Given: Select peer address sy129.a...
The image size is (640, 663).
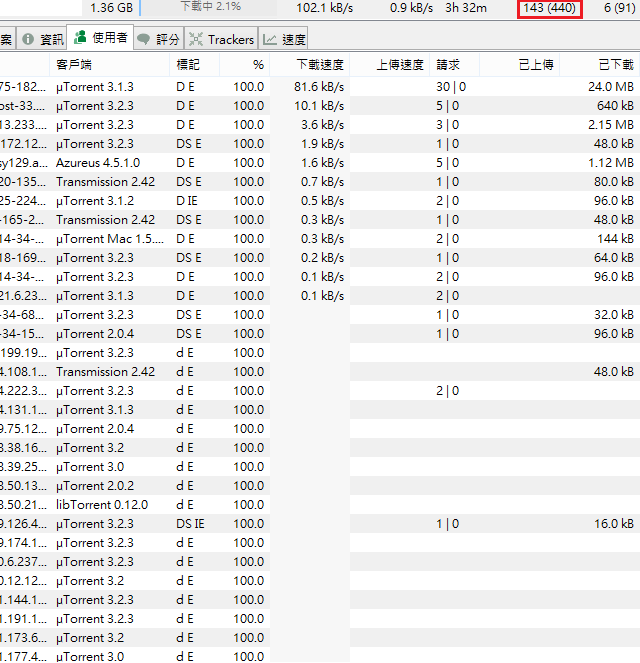Looking at the screenshot, I should coord(23,163).
